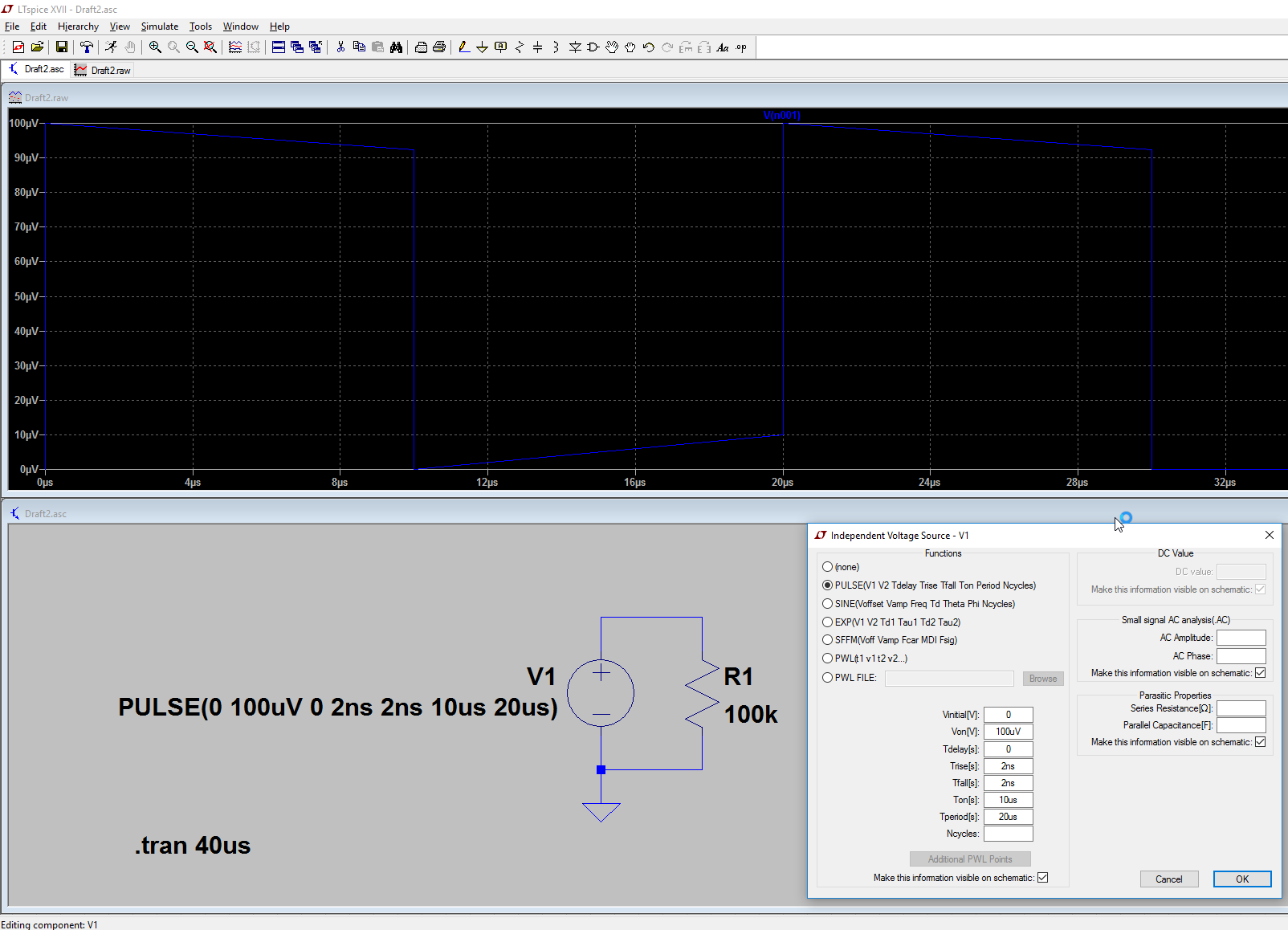Click the Run simulation icon

click(x=111, y=47)
